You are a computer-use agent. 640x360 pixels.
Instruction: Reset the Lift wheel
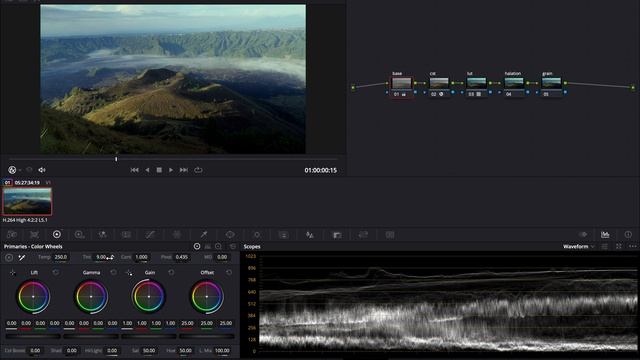click(56, 272)
